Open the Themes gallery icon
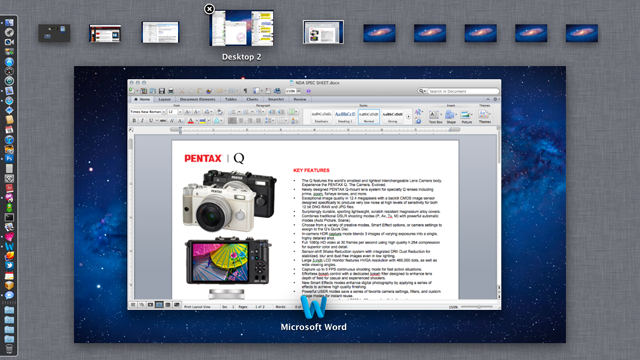The width and height of the screenshot is (640, 360). (x=484, y=116)
